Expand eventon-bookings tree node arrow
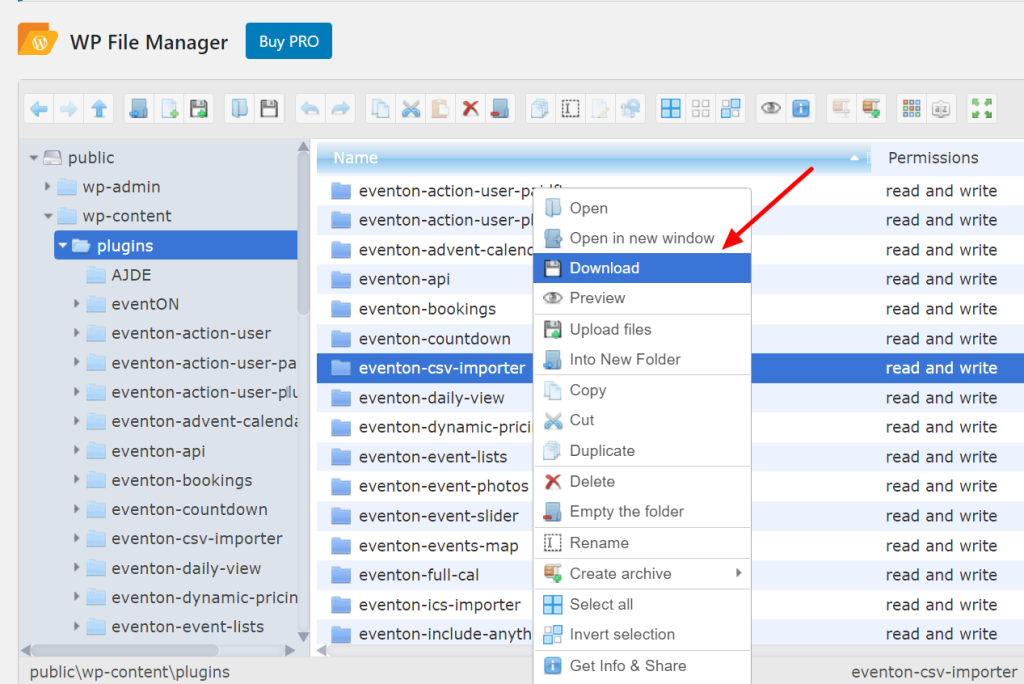 (76, 480)
